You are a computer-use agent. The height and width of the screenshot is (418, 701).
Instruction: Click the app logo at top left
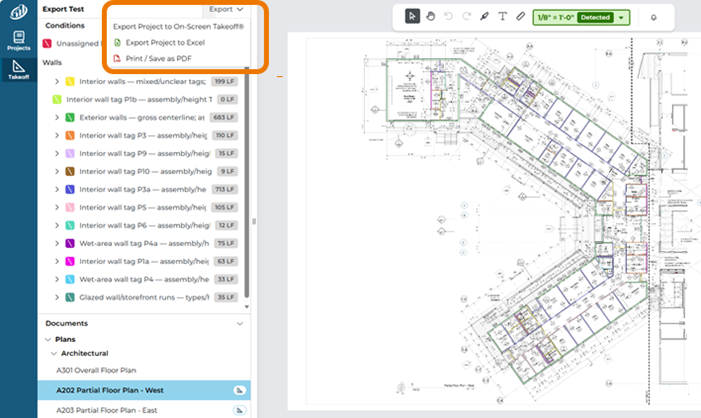pos(18,12)
